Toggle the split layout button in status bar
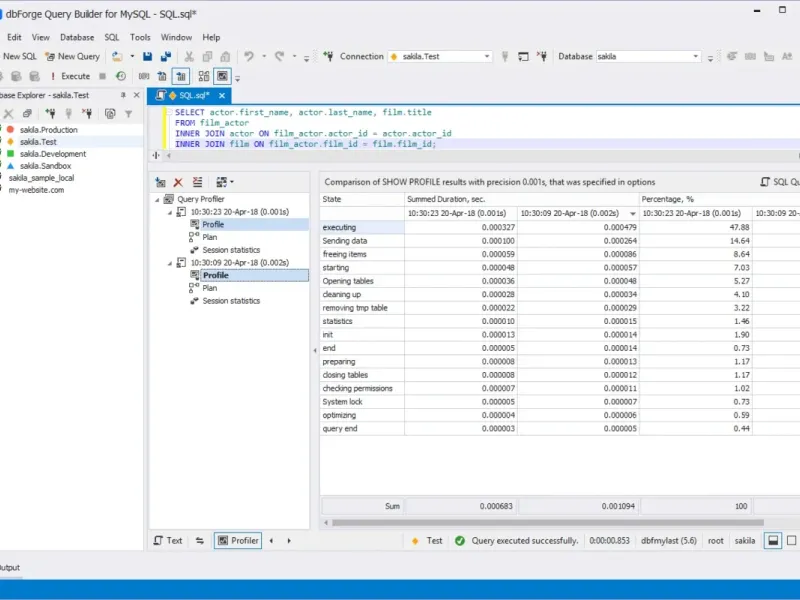The width and height of the screenshot is (800, 600). click(x=773, y=541)
